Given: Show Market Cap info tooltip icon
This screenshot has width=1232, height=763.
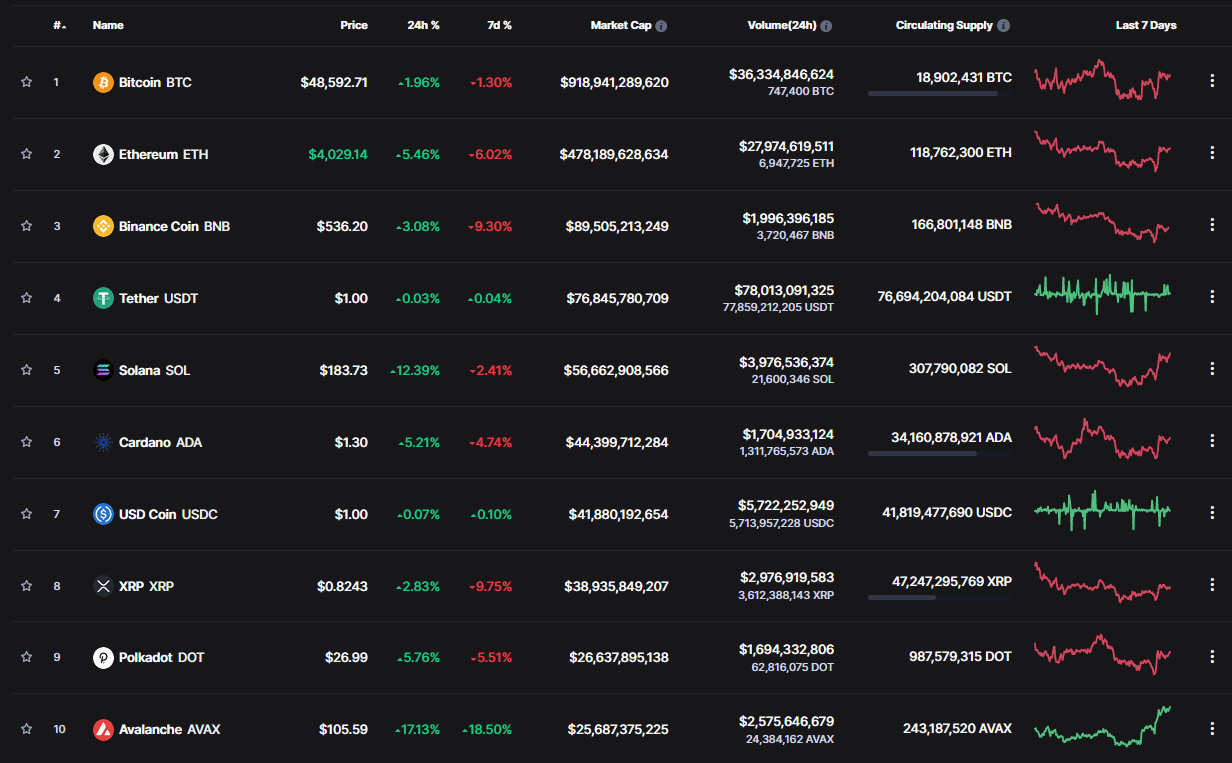Looking at the screenshot, I should 661,26.
